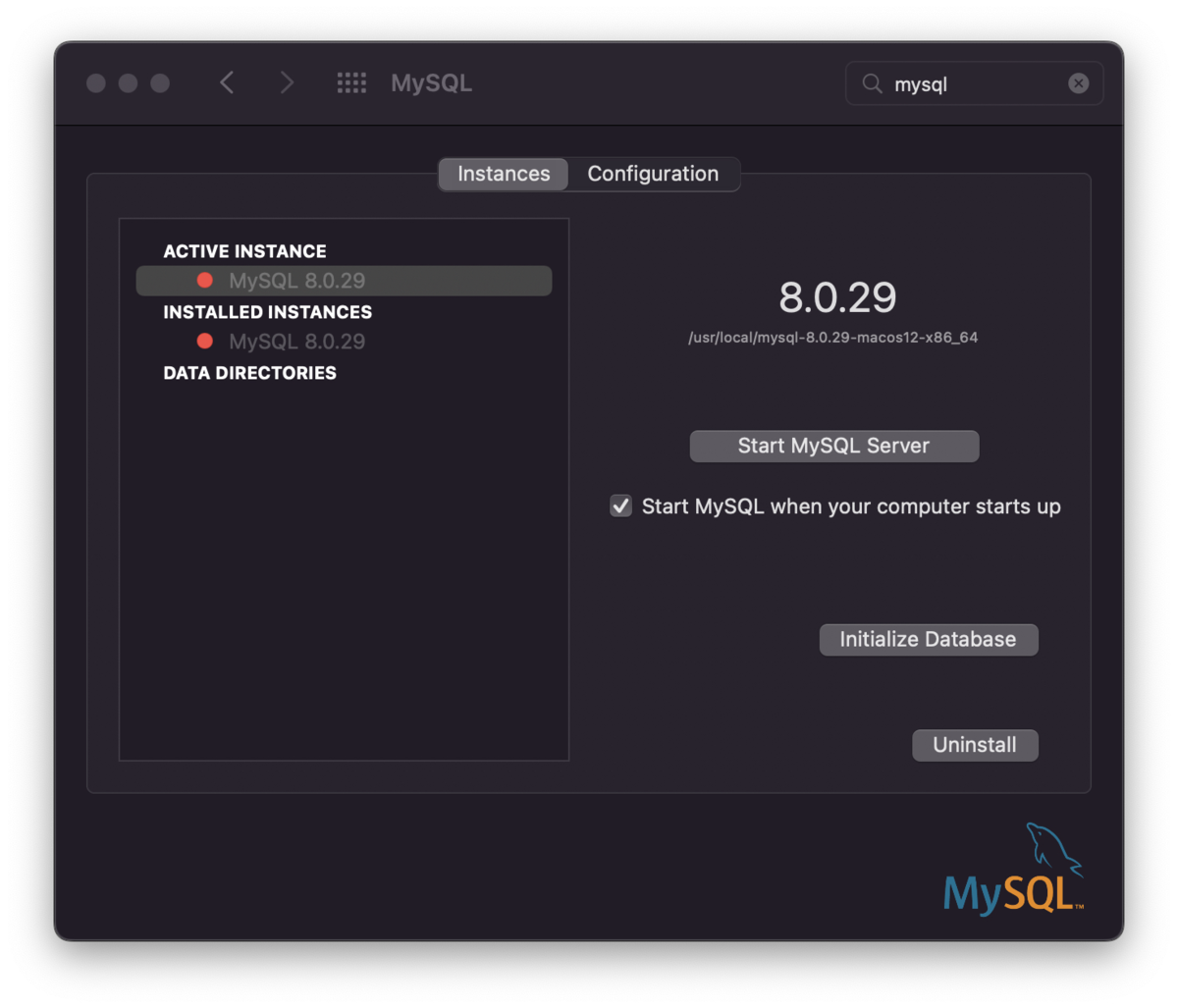This screenshot has height=1008, width=1178.
Task: Clear the mysql search text
Action: click(x=1078, y=83)
